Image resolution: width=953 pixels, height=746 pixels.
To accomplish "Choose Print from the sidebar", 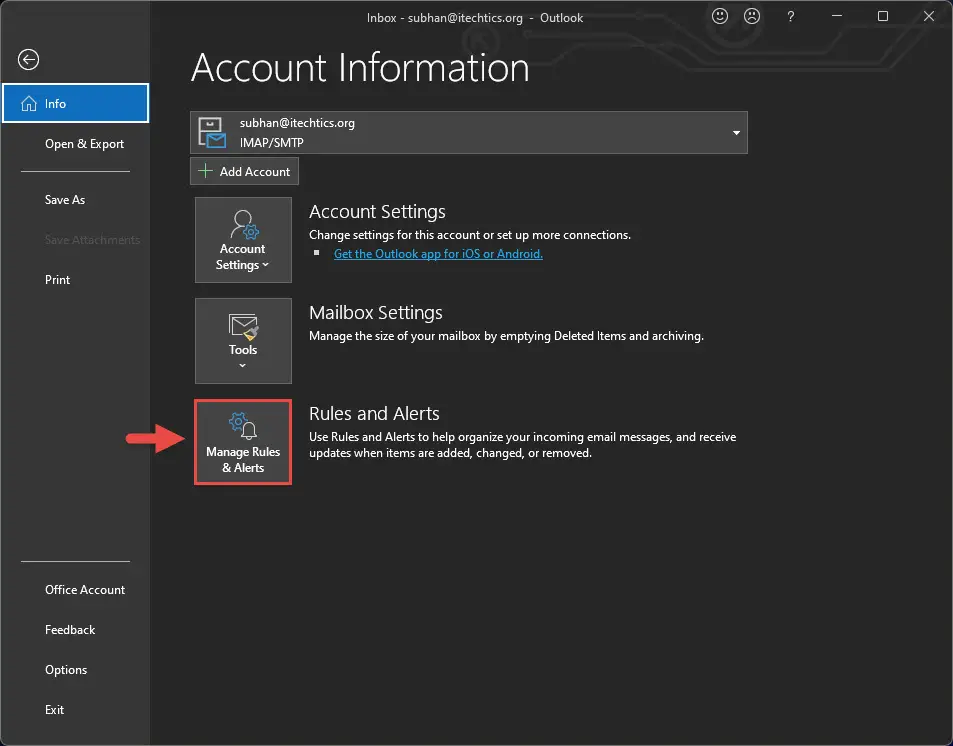I will tap(57, 280).
